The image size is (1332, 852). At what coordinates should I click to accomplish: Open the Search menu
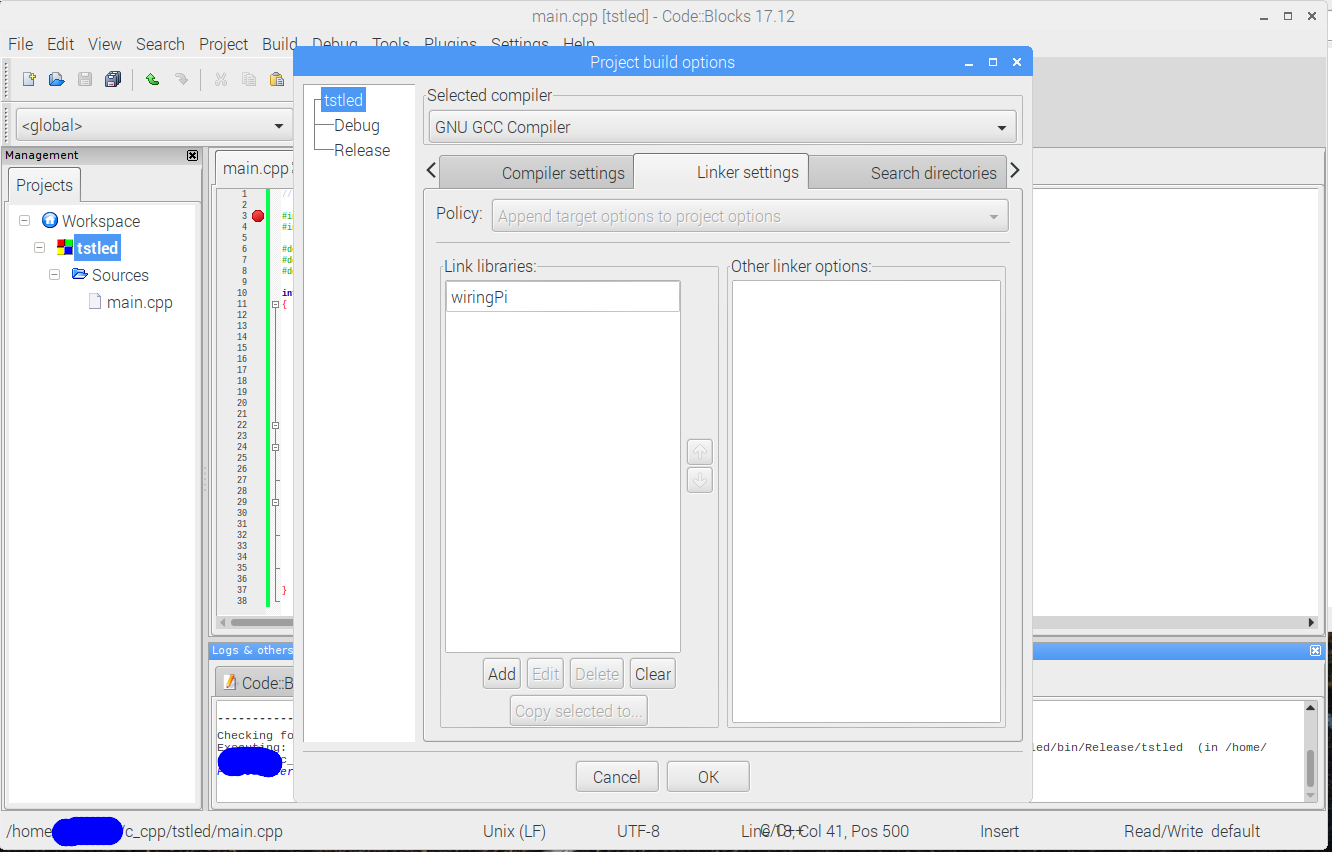point(160,44)
